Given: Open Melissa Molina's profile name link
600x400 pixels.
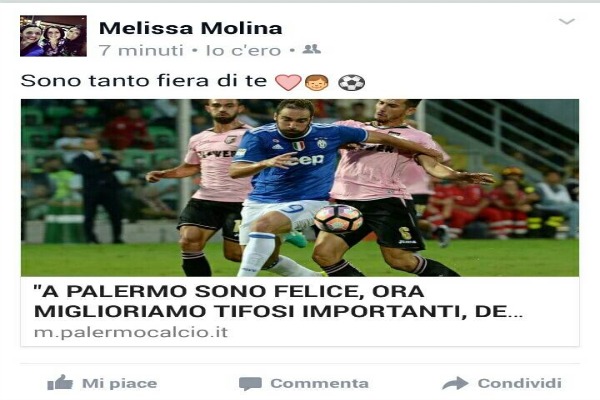Looking at the screenshot, I should point(191,28).
